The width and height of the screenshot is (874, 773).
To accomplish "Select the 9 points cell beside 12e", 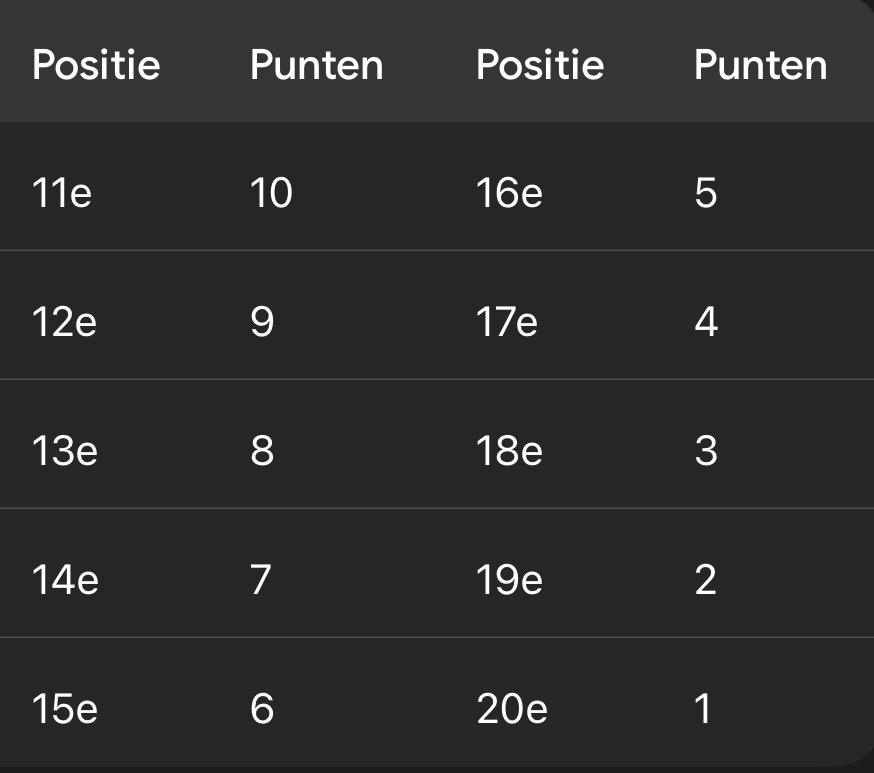I will (x=262, y=321).
